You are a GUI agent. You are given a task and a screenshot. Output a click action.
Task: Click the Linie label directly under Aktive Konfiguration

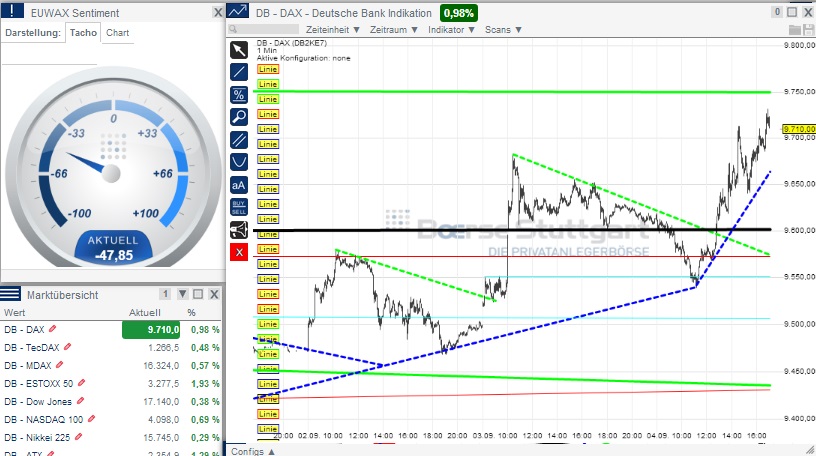pyautogui.click(x=267, y=69)
